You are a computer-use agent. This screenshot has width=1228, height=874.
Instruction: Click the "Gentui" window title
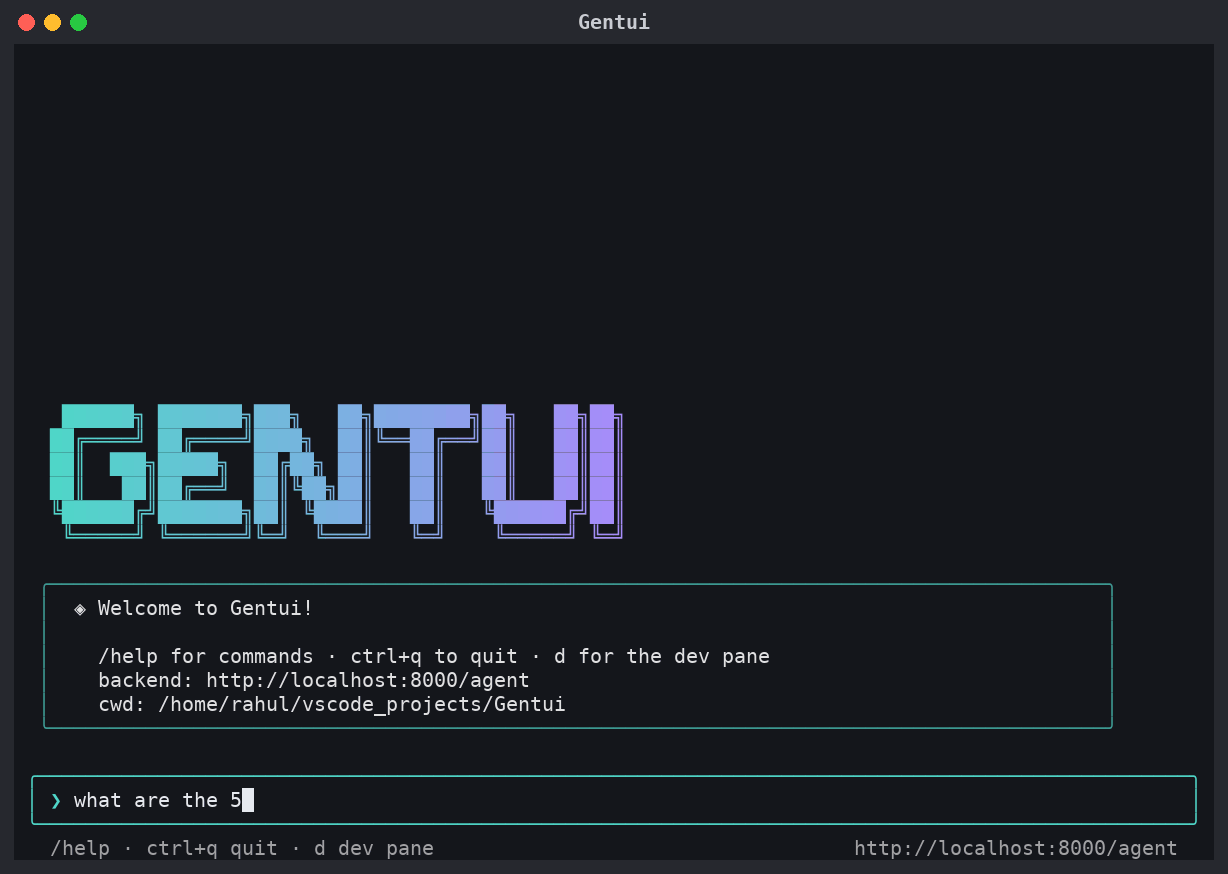click(x=614, y=22)
